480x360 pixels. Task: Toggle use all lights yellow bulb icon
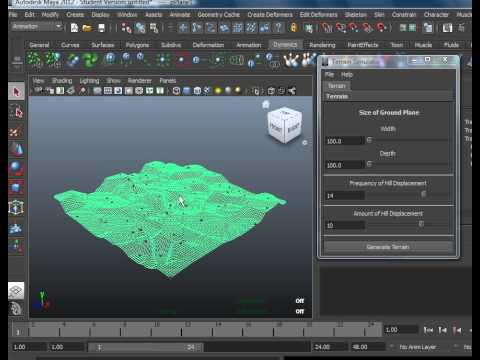(x=218, y=91)
